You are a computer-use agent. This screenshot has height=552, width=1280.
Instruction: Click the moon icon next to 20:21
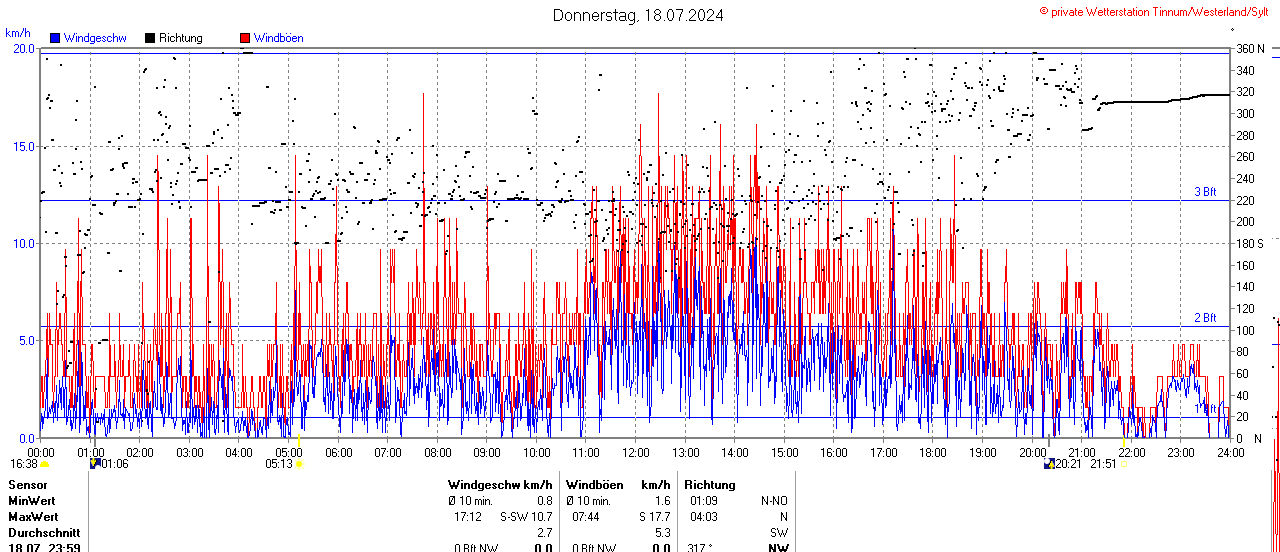click(x=1049, y=464)
